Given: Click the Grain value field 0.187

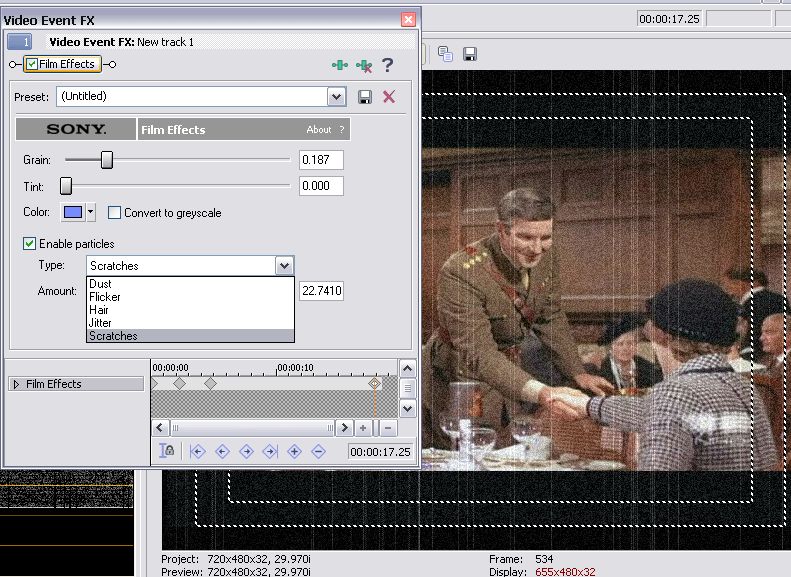Looking at the screenshot, I should 321,160.
